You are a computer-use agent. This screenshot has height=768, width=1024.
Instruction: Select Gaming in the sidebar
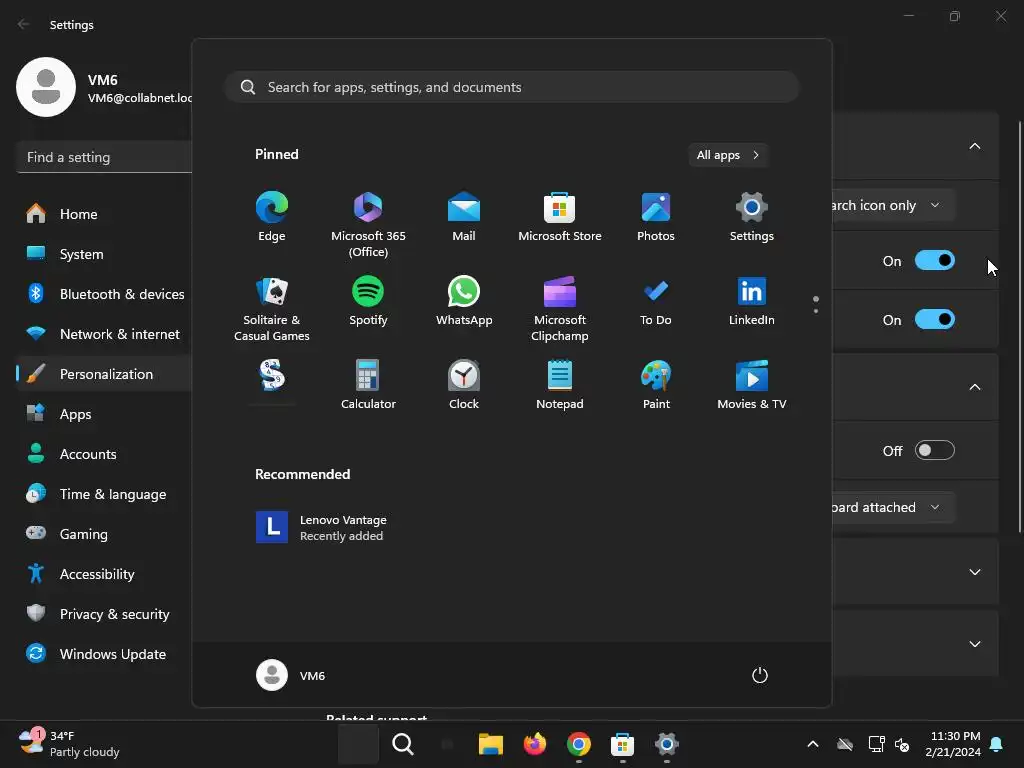[104, 534]
